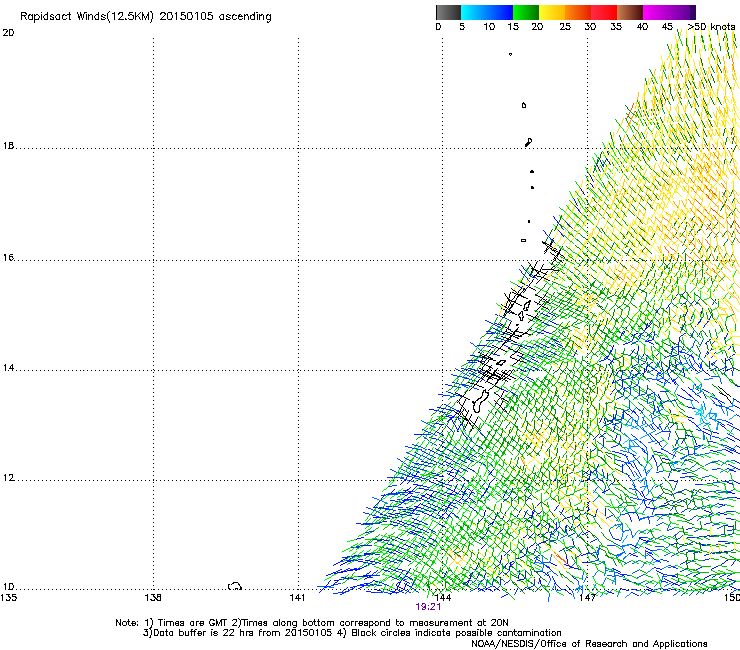
Task: Click the "Data buffer is 22 hrs" note line
Action: tap(352, 633)
